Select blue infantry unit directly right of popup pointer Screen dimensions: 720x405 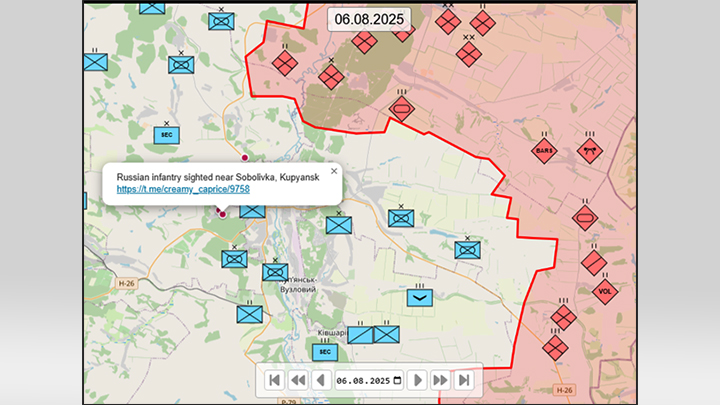tap(253, 211)
